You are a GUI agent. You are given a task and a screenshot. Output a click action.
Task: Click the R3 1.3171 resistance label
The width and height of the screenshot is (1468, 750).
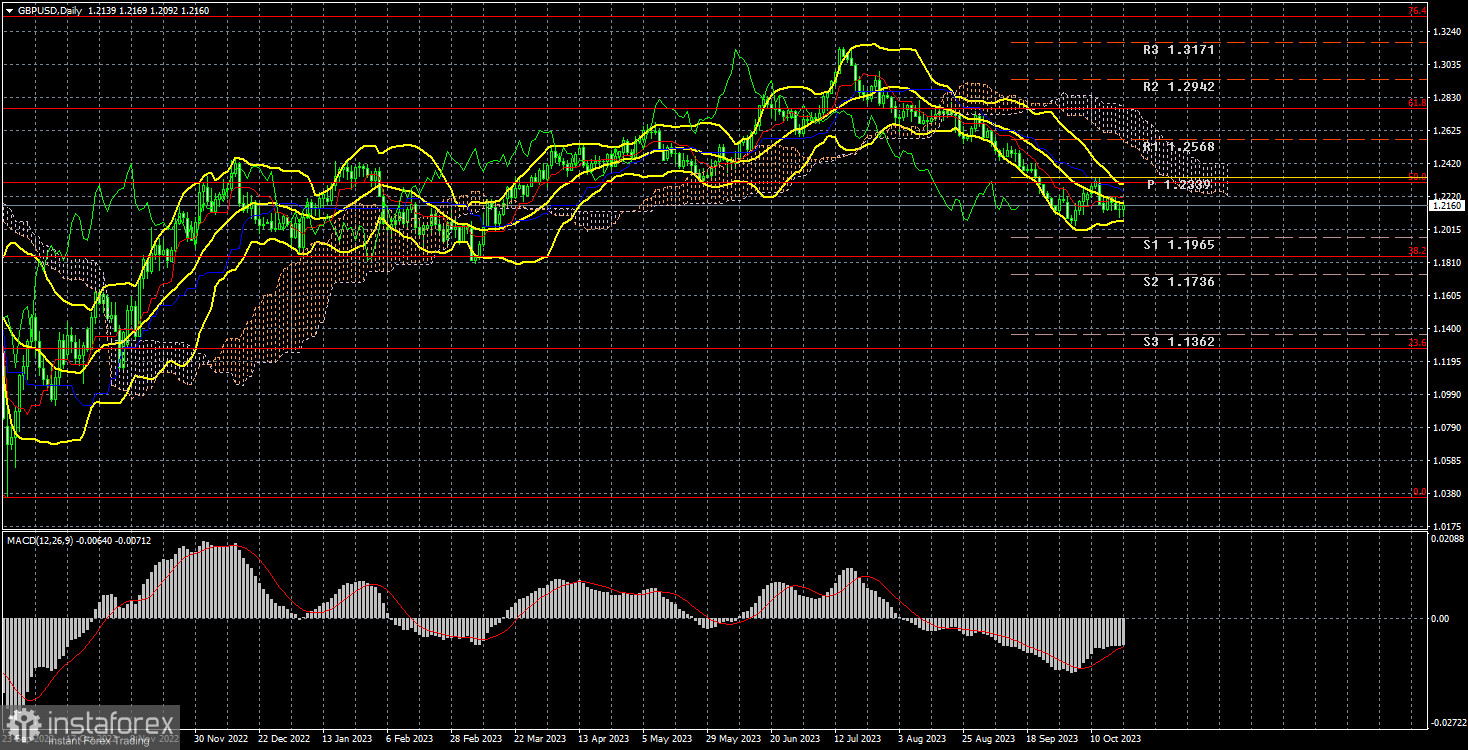click(x=1179, y=49)
